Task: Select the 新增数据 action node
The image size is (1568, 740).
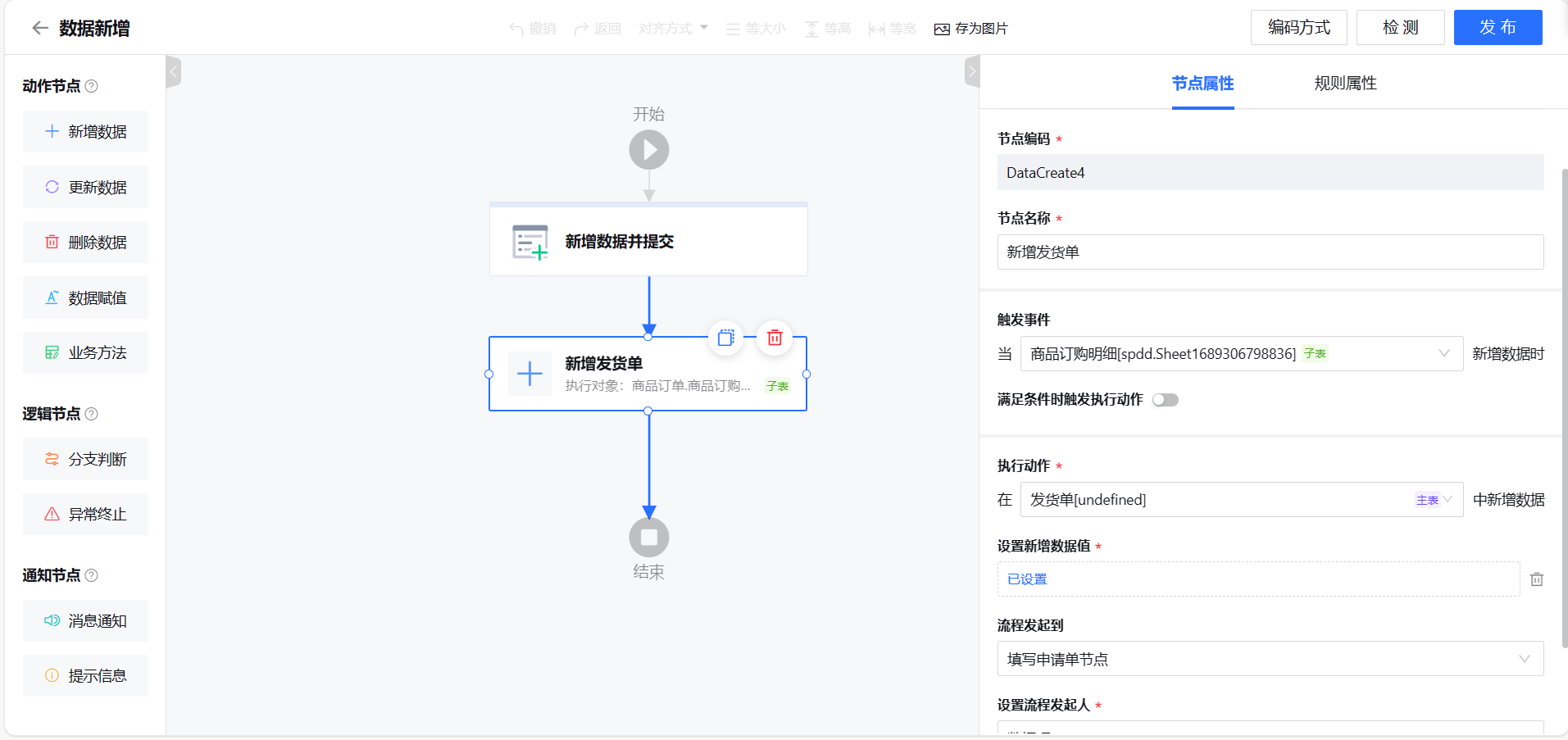Action: coord(85,131)
